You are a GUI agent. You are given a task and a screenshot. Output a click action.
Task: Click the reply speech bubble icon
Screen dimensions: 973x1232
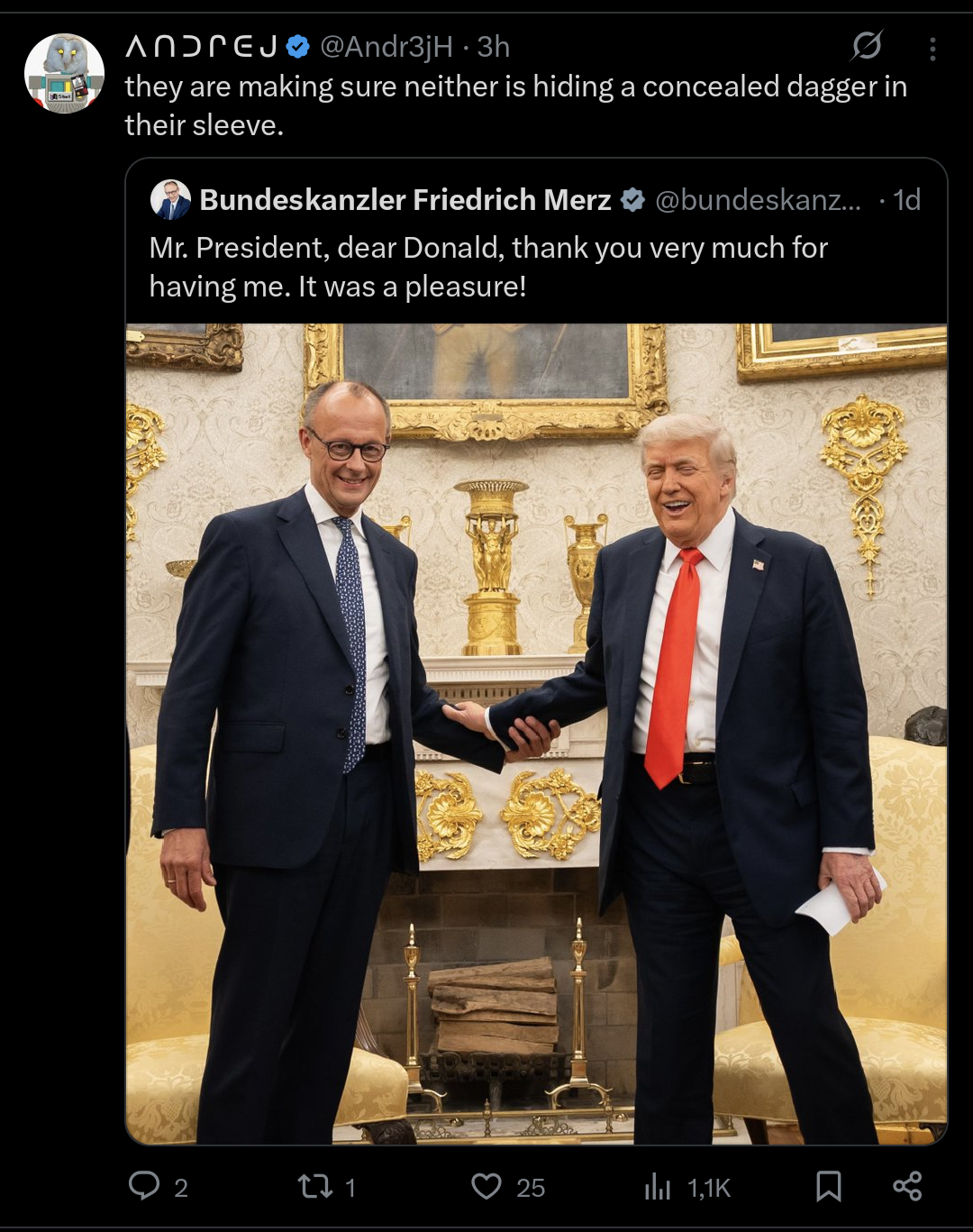[x=144, y=1185]
